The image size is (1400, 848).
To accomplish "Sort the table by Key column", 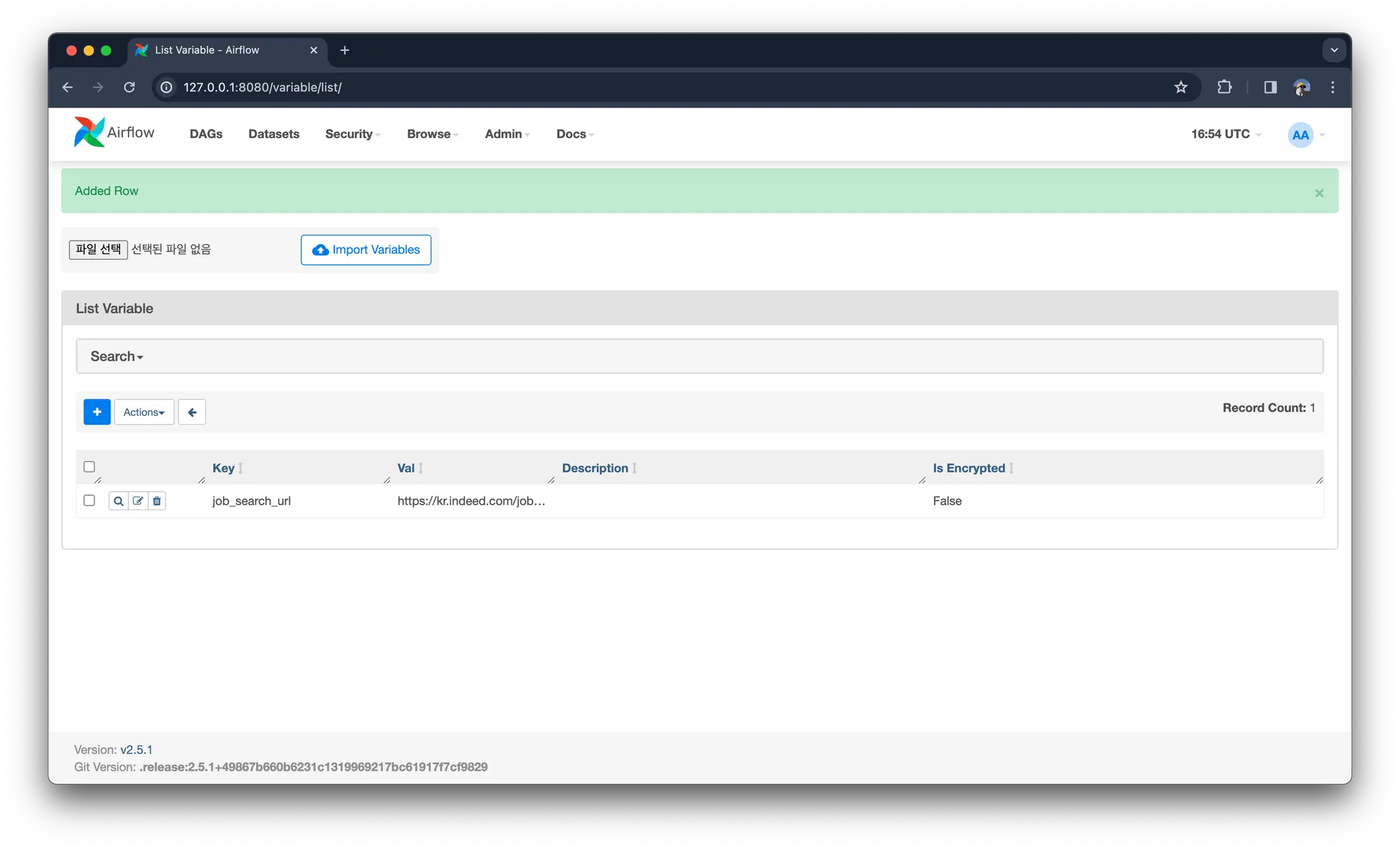I will click(x=224, y=468).
